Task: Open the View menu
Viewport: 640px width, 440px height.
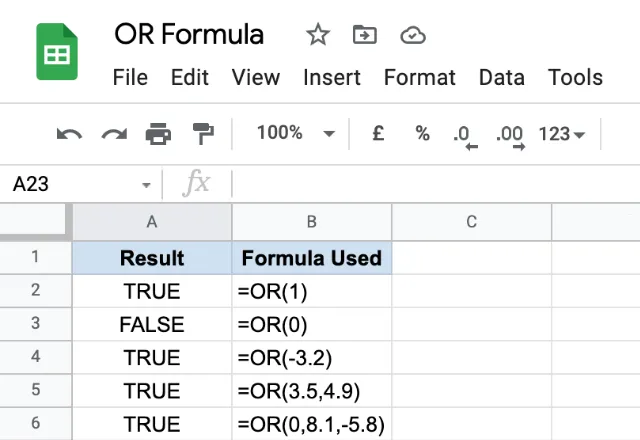Action: pyautogui.click(x=256, y=77)
